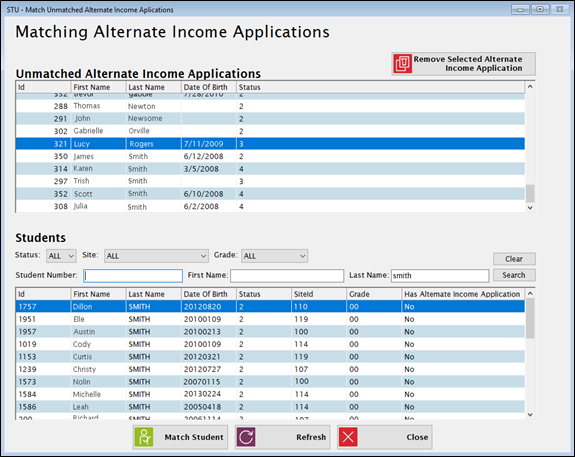Select application row 288 Thomas Newton
This screenshot has height=457, width=575.
click(270, 106)
